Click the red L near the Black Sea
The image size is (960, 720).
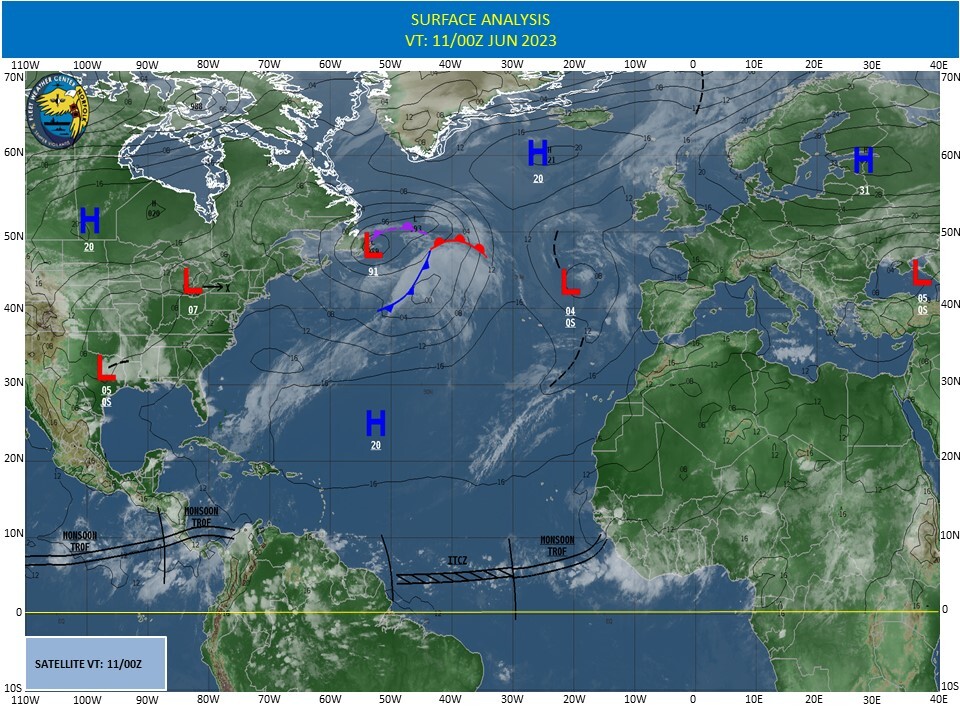click(921, 271)
